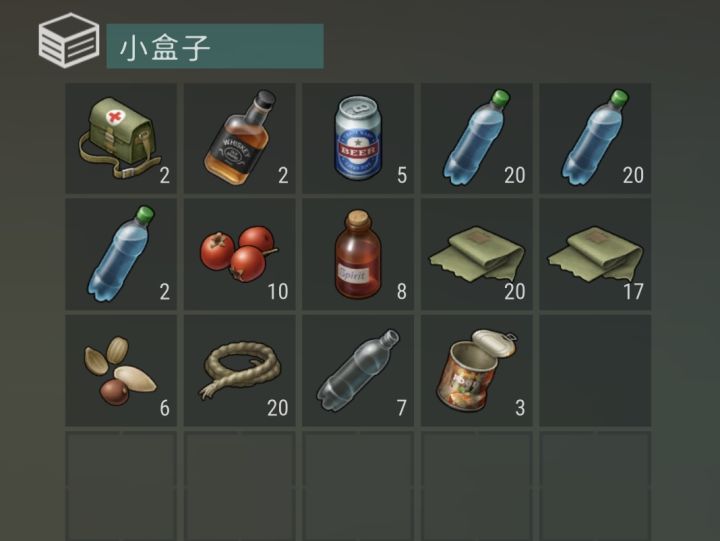Select first empty slot in fourth row
Image resolution: width=720 pixels, height=541 pixels.
(121, 485)
